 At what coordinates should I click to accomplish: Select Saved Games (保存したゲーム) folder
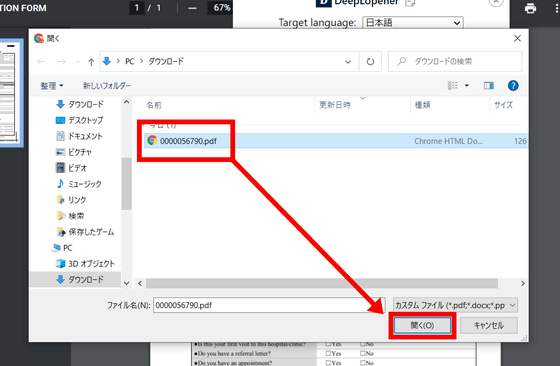85,232
